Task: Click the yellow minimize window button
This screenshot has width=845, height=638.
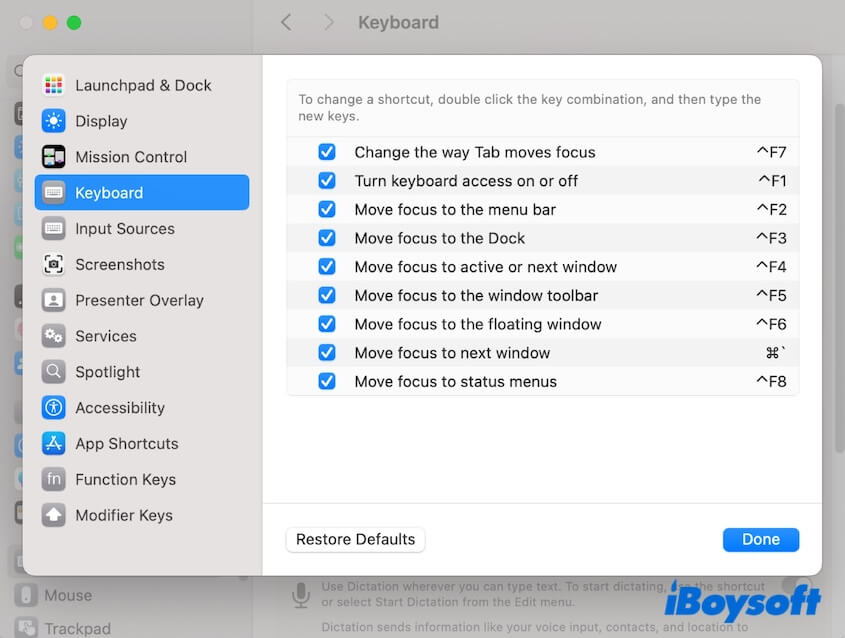Action: tap(50, 23)
